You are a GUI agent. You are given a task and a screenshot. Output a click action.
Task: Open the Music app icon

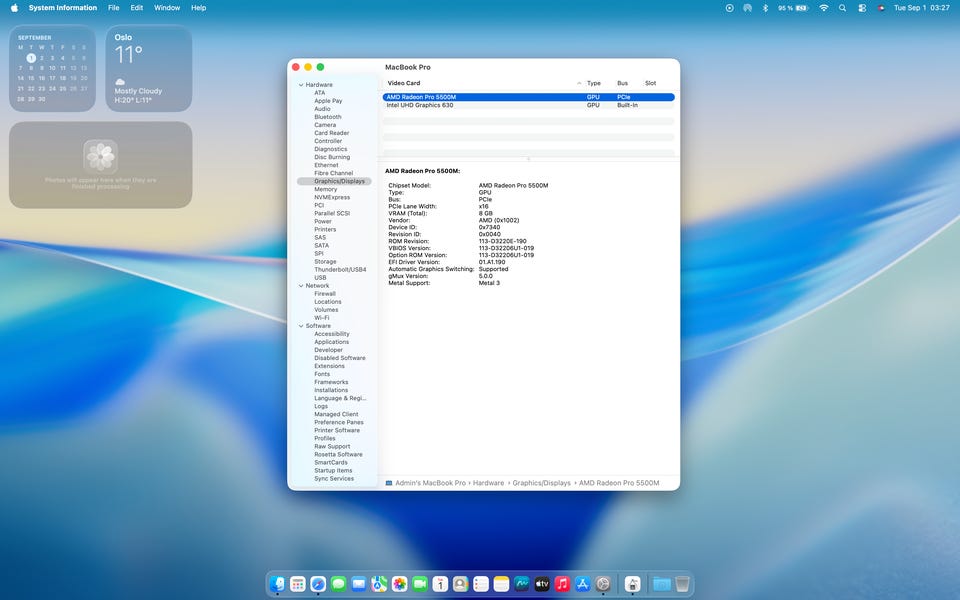pos(562,583)
